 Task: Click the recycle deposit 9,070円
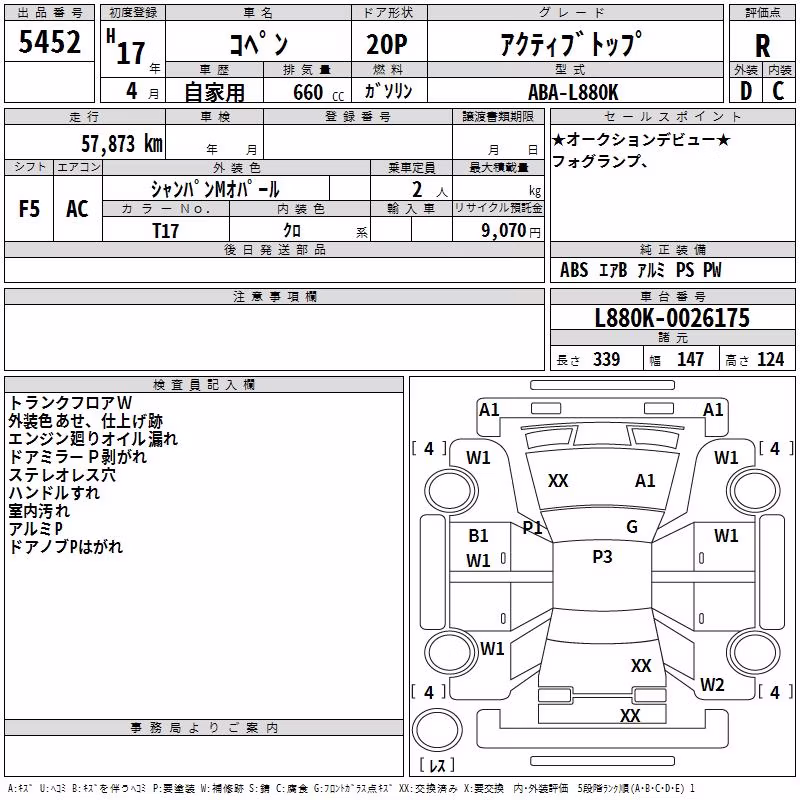(510, 231)
